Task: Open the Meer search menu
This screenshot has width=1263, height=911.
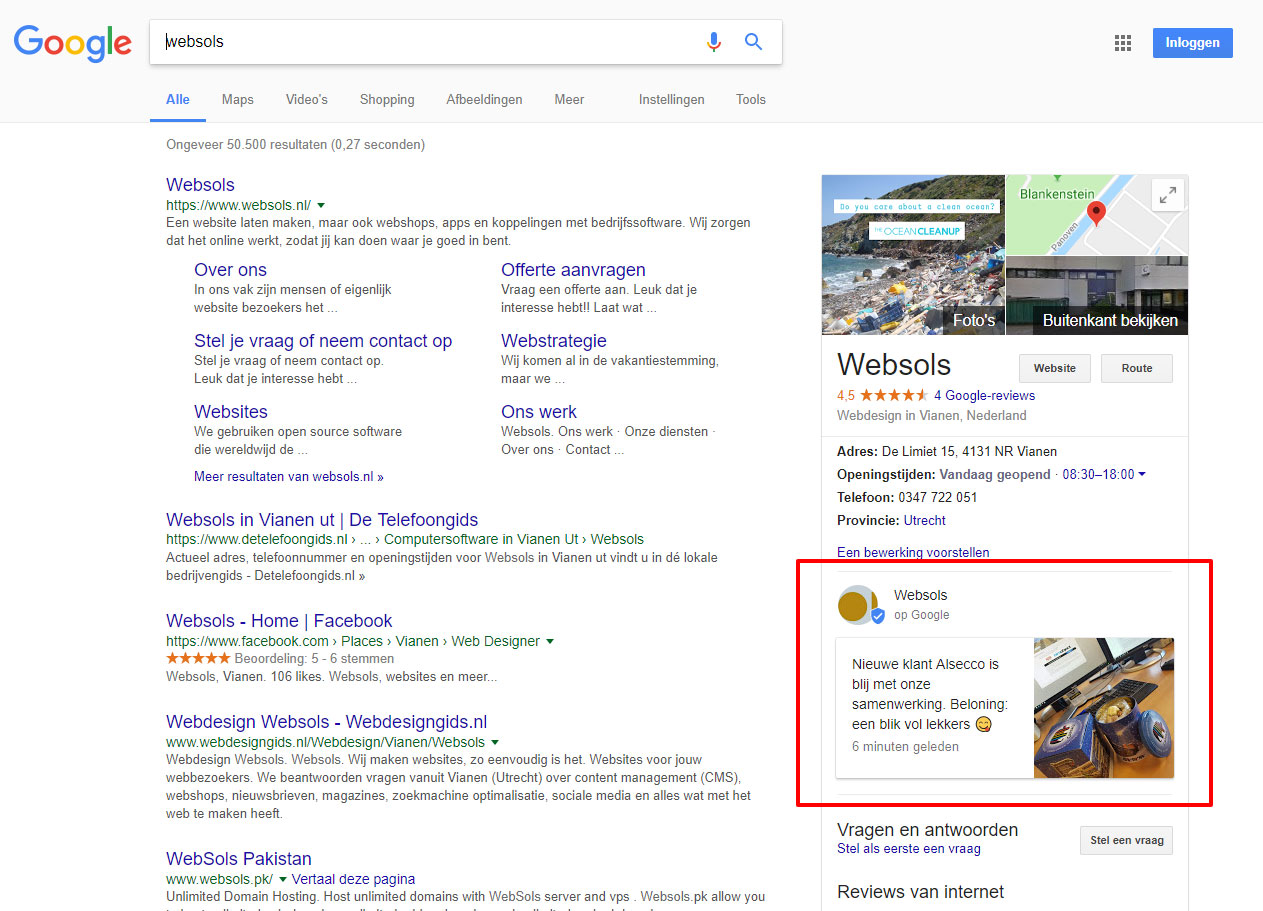Action: 569,99
